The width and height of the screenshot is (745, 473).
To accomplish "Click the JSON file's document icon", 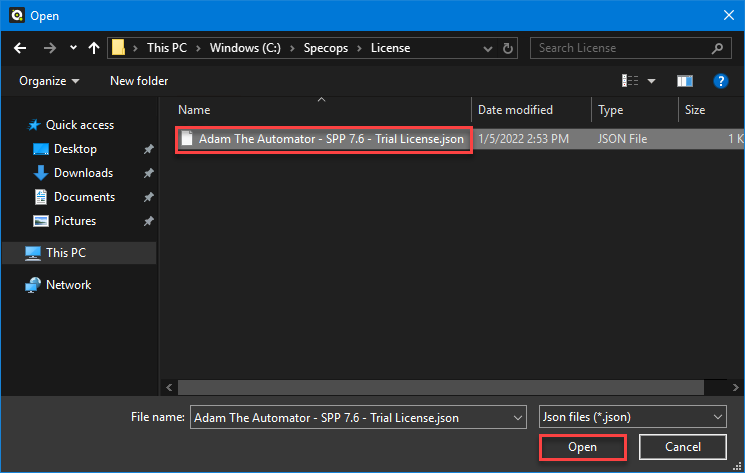I will (x=187, y=138).
